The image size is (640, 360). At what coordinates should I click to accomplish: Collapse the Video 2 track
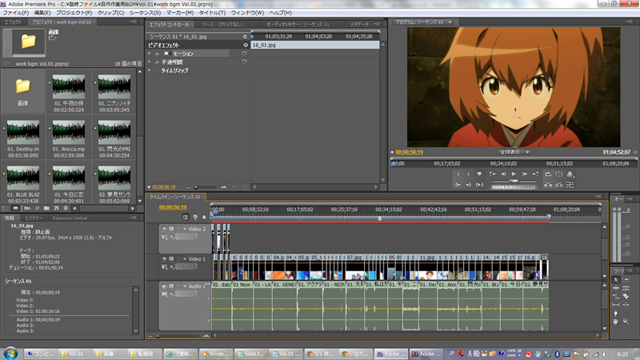[x=184, y=229]
